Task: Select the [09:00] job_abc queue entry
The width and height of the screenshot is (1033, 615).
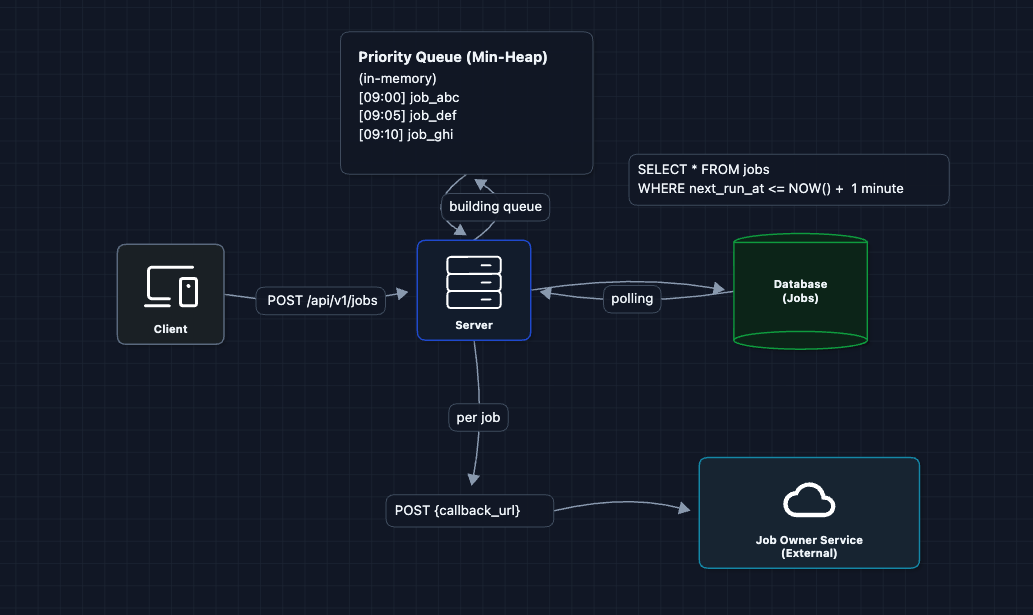Action: pyautogui.click(x=408, y=97)
